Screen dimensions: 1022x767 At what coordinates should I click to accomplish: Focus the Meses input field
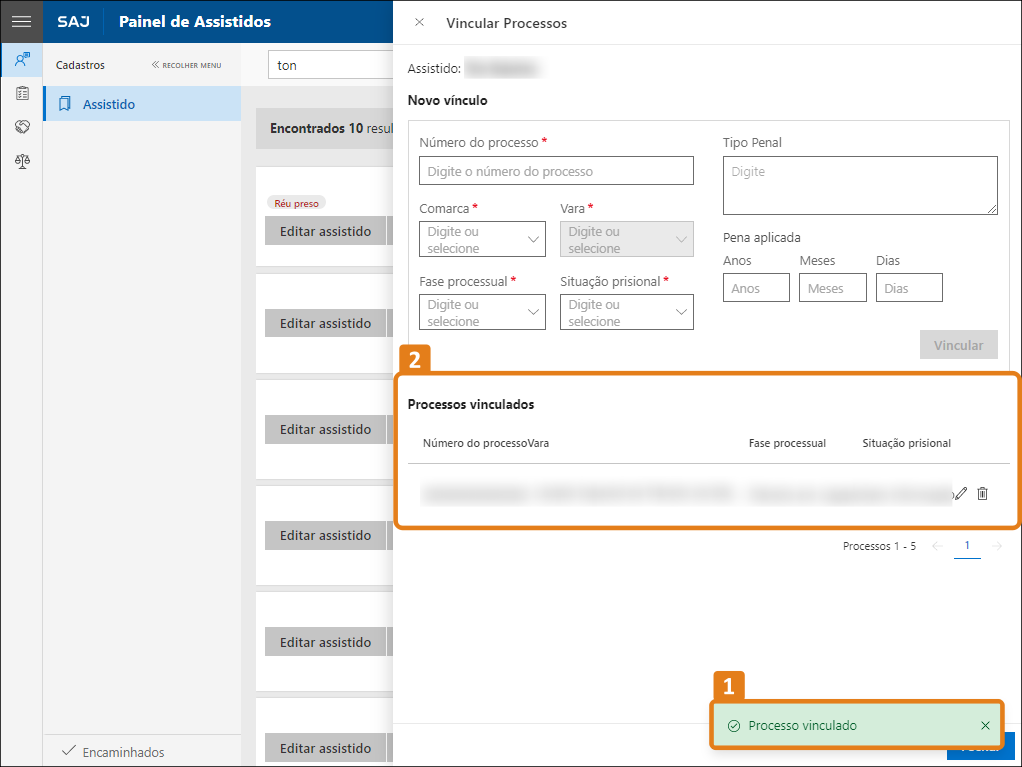[x=832, y=287]
